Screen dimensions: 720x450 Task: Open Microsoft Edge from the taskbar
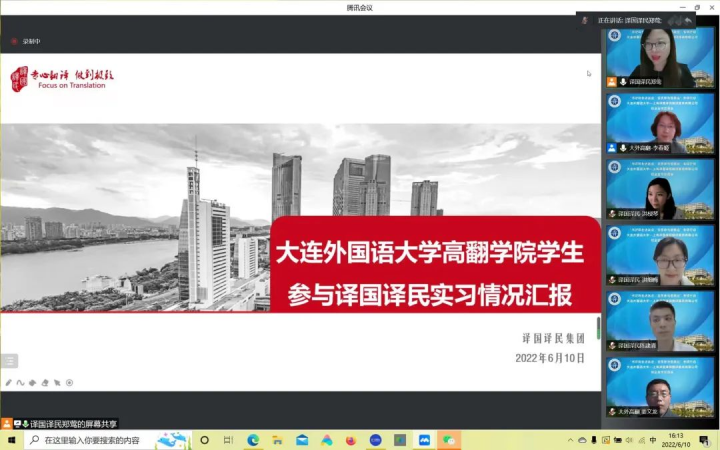(253, 440)
